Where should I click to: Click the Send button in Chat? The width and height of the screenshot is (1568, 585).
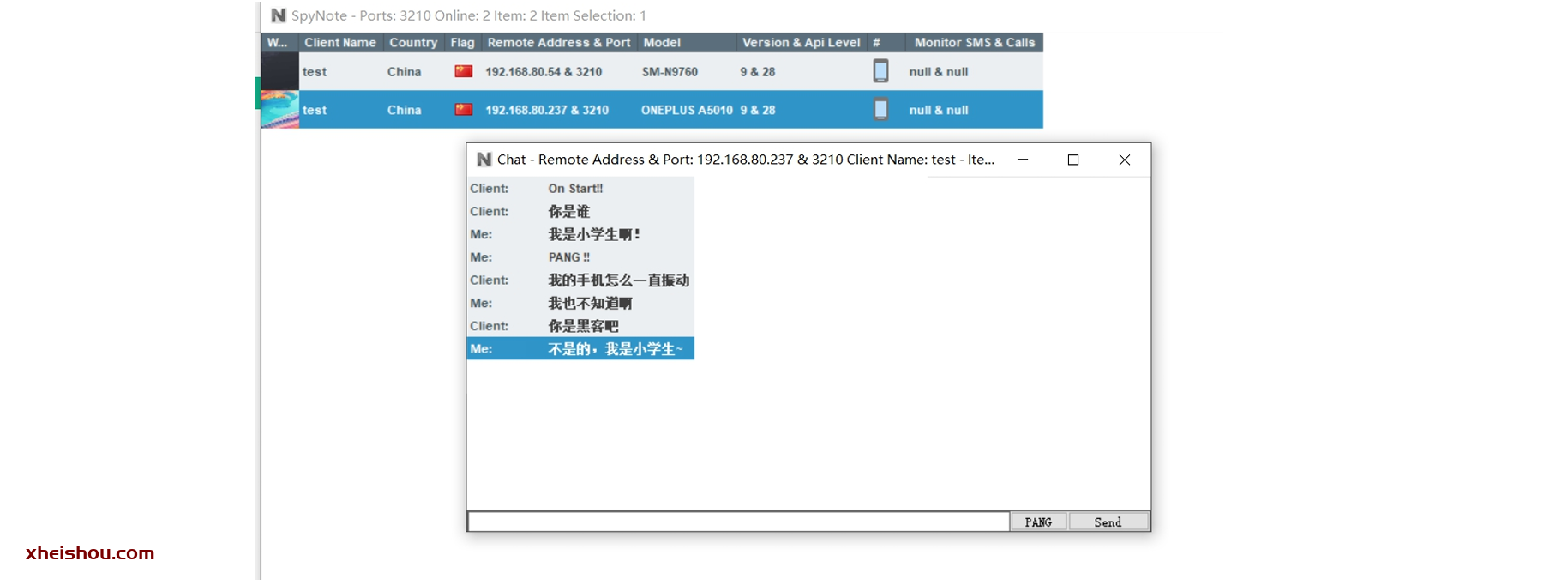tap(1108, 522)
